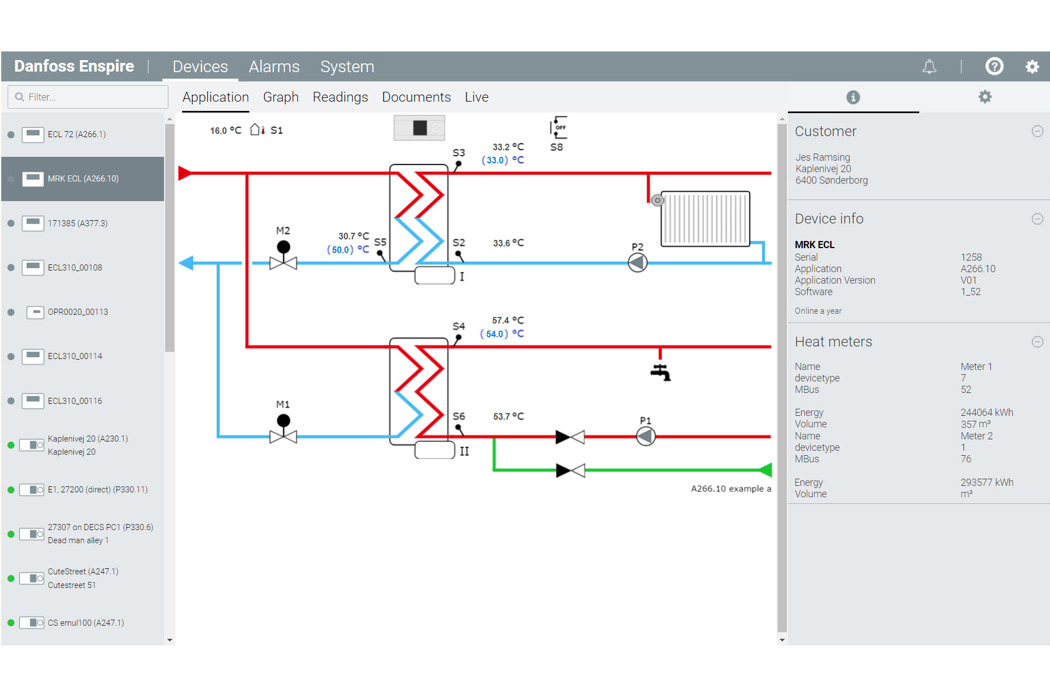This screenshot has width=1050, height=700.
Task: Open the Alarms menu
Action: point(274,67)
